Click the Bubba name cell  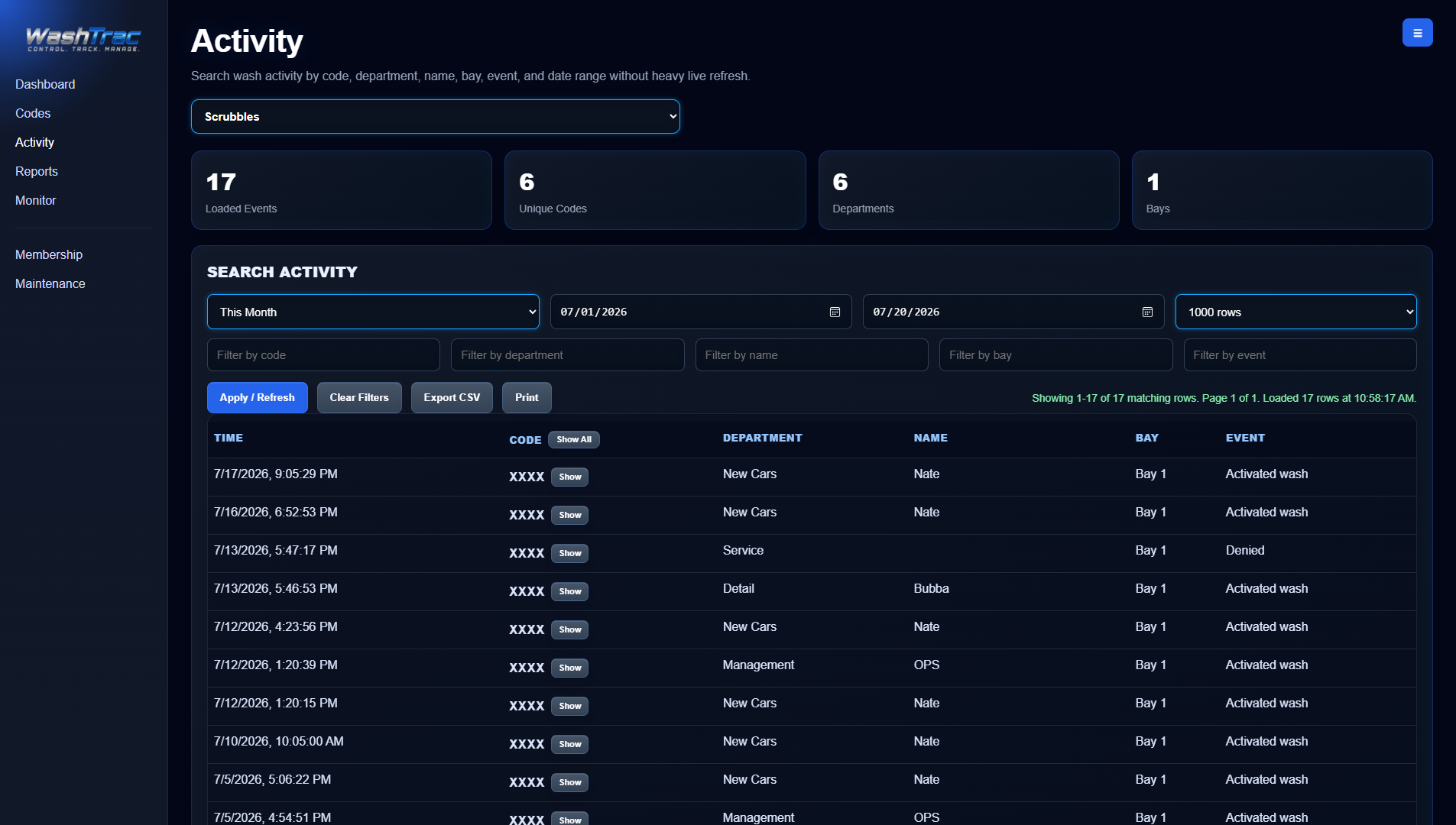click(932, 588)
